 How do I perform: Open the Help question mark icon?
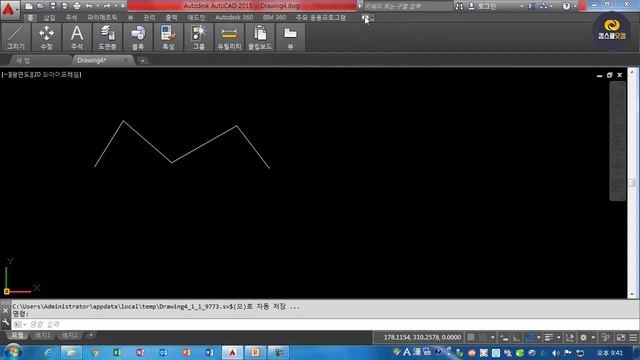[566, 6]
